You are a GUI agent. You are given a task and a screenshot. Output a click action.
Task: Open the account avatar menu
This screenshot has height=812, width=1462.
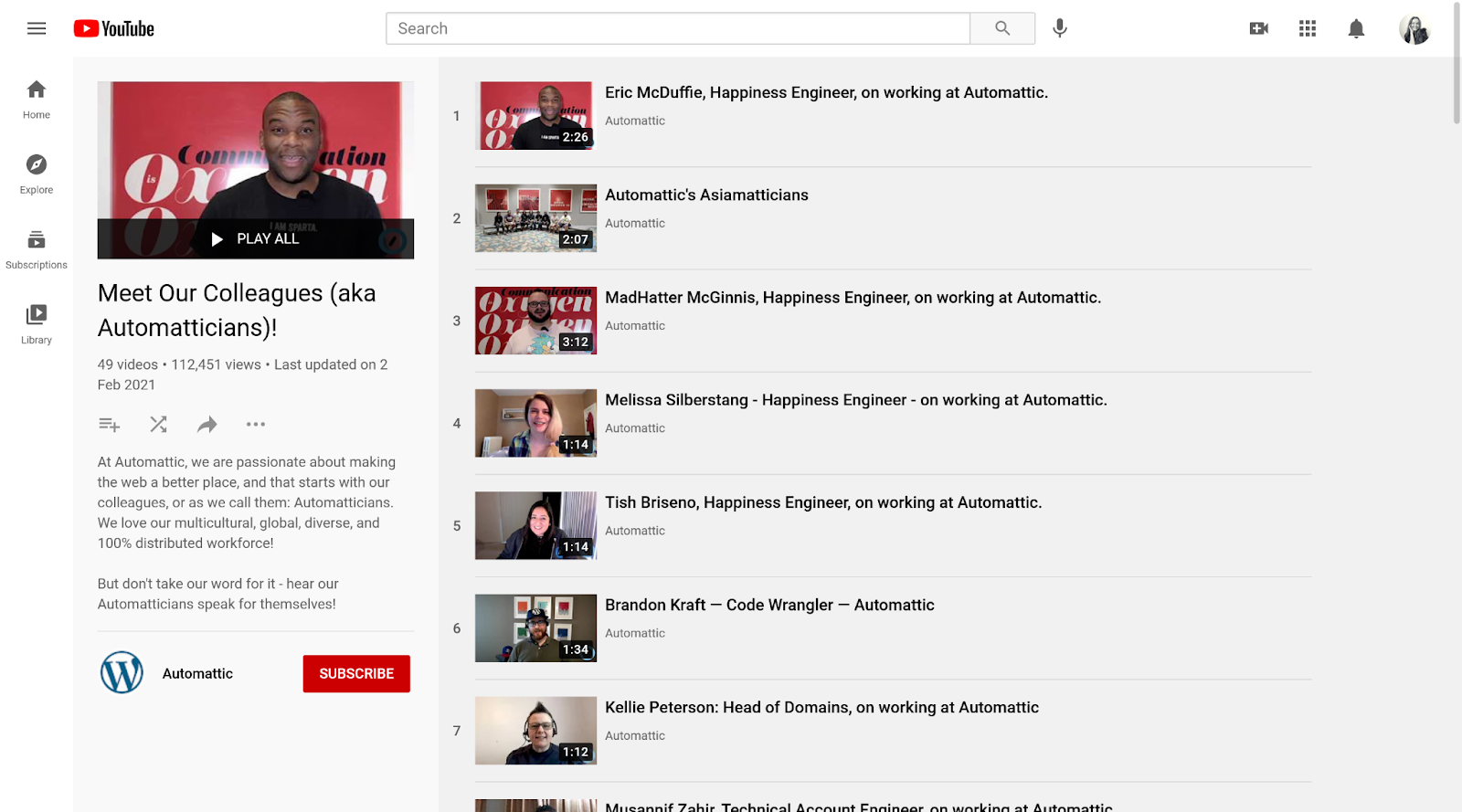tap(1414, 28)
